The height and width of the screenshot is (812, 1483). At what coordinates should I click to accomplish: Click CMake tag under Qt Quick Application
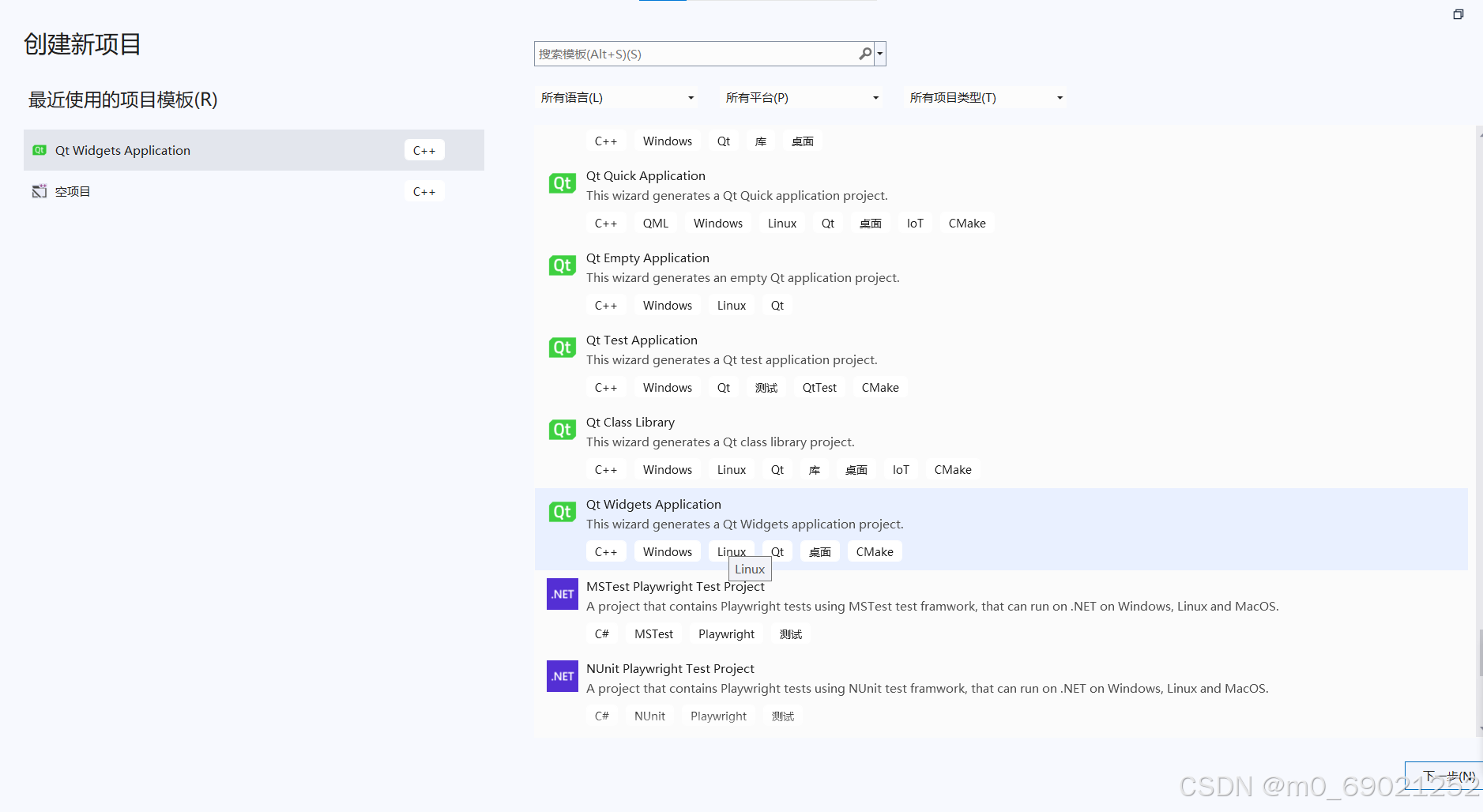click(967, 224)
